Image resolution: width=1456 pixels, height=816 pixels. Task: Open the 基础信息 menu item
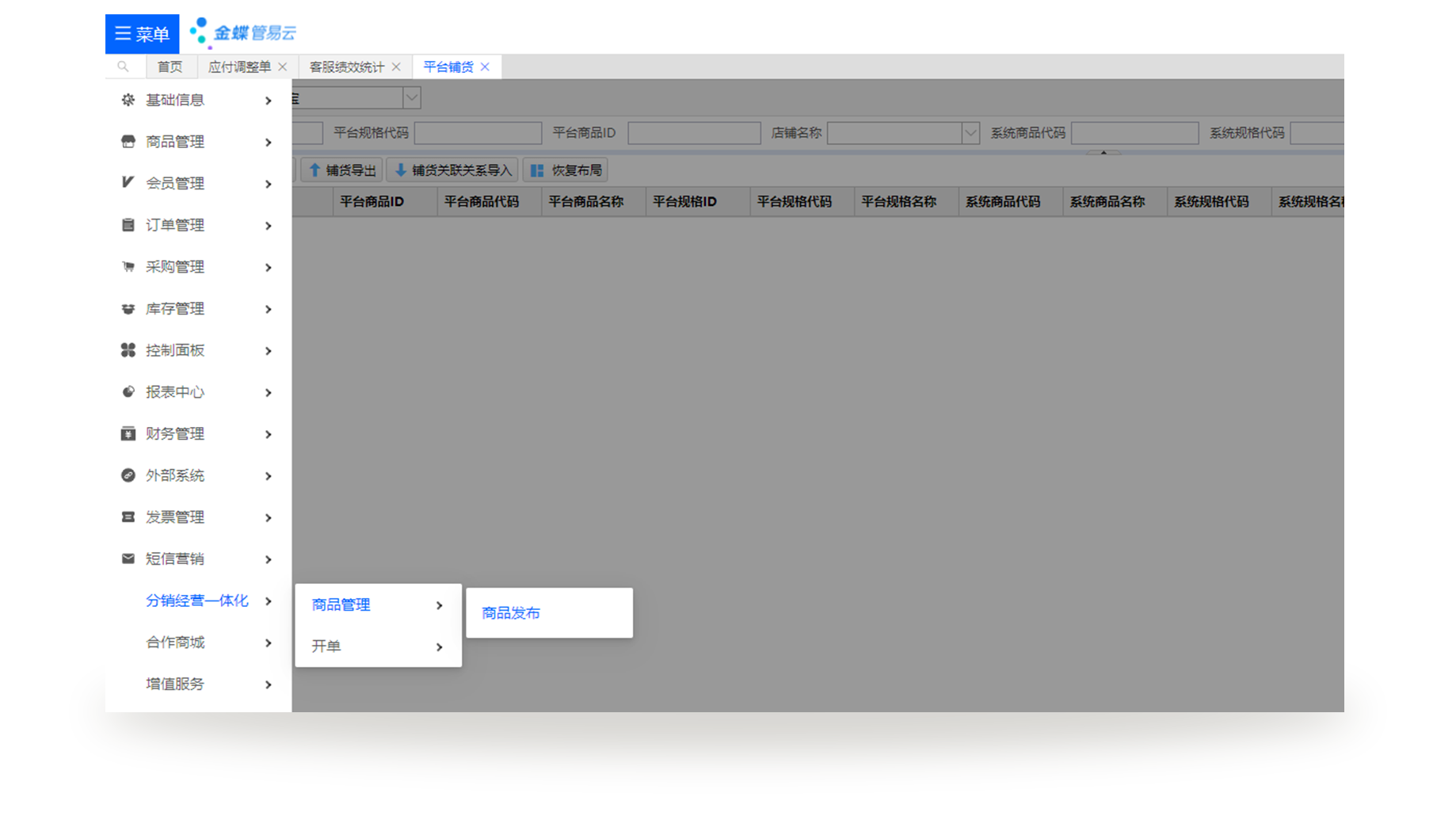click(198, 100)
